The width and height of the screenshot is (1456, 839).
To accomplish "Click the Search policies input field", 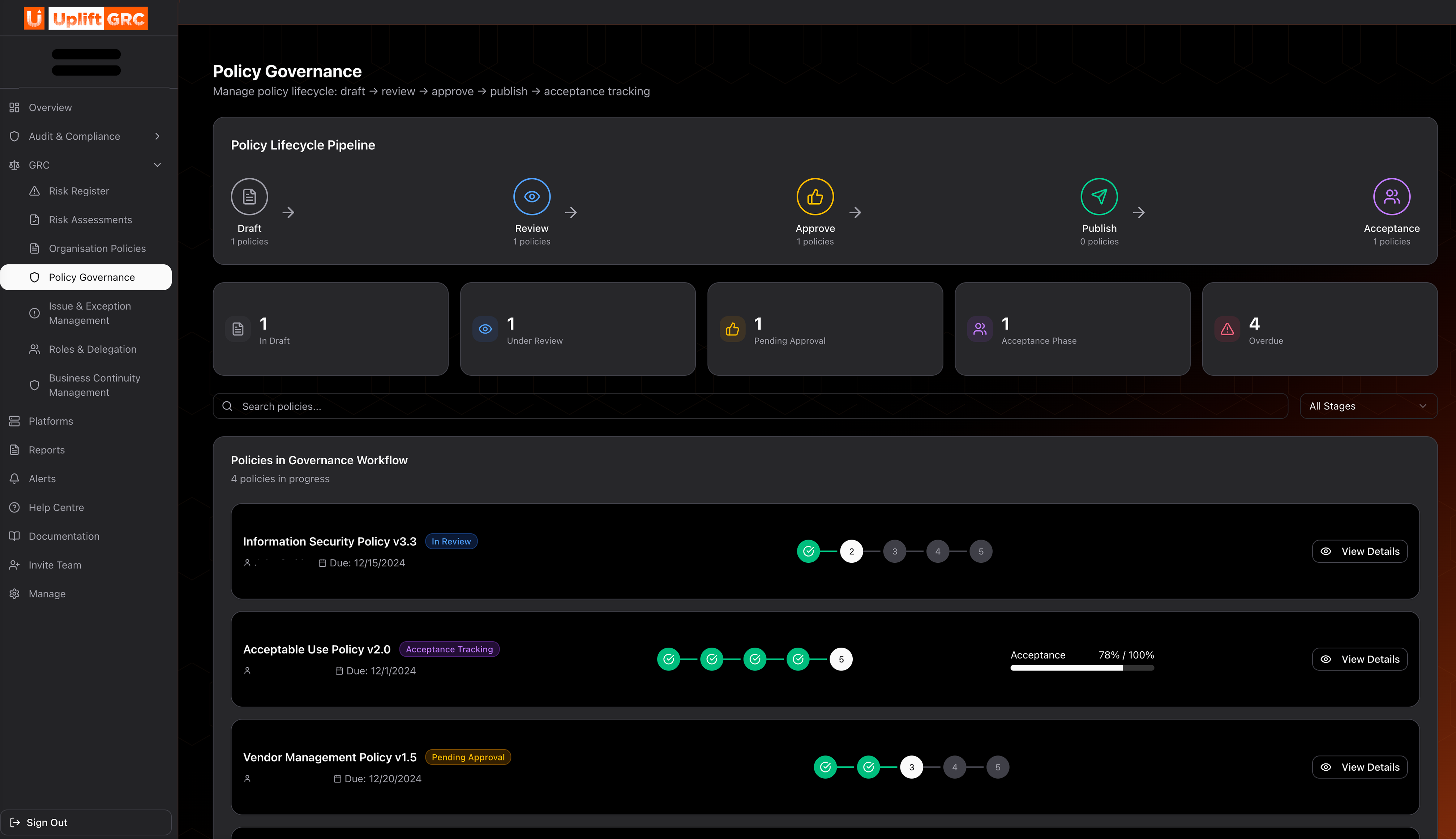I will coord(750,406).
